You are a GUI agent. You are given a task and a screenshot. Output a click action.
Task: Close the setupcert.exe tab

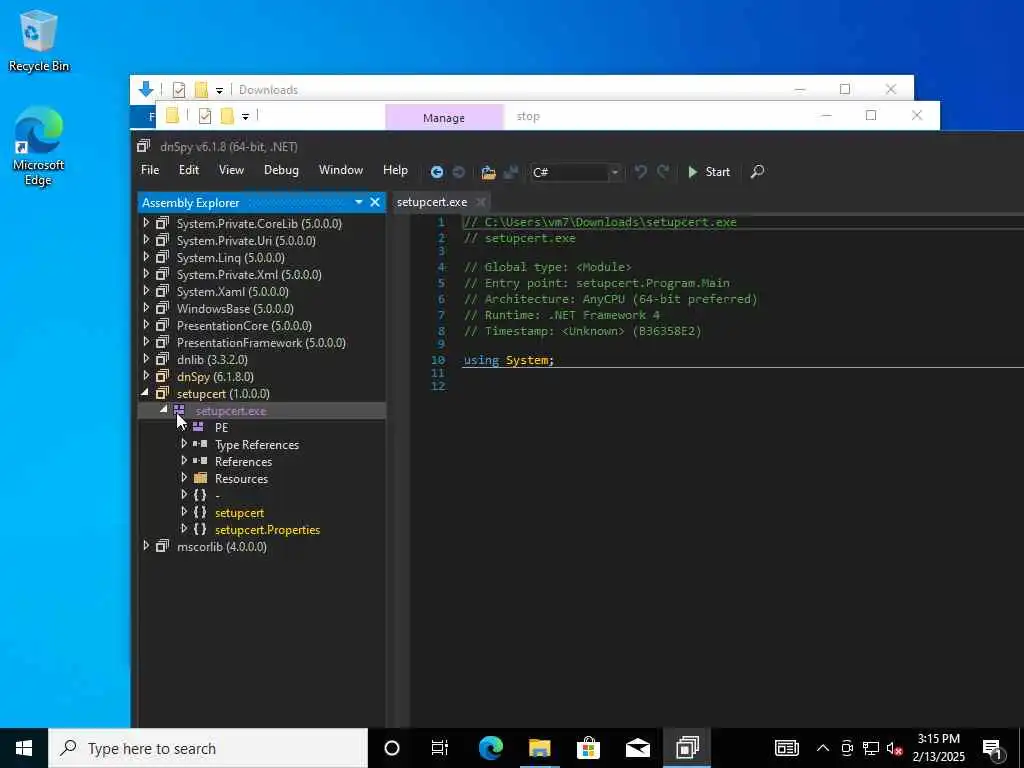[x=481, y=202]
